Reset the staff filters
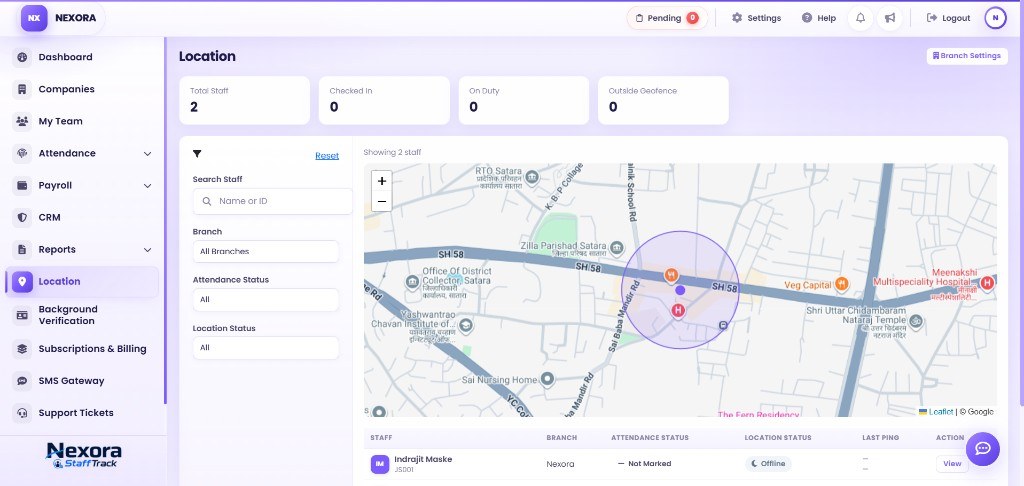This screenshot has width=1024, height=486. (327, 155)
